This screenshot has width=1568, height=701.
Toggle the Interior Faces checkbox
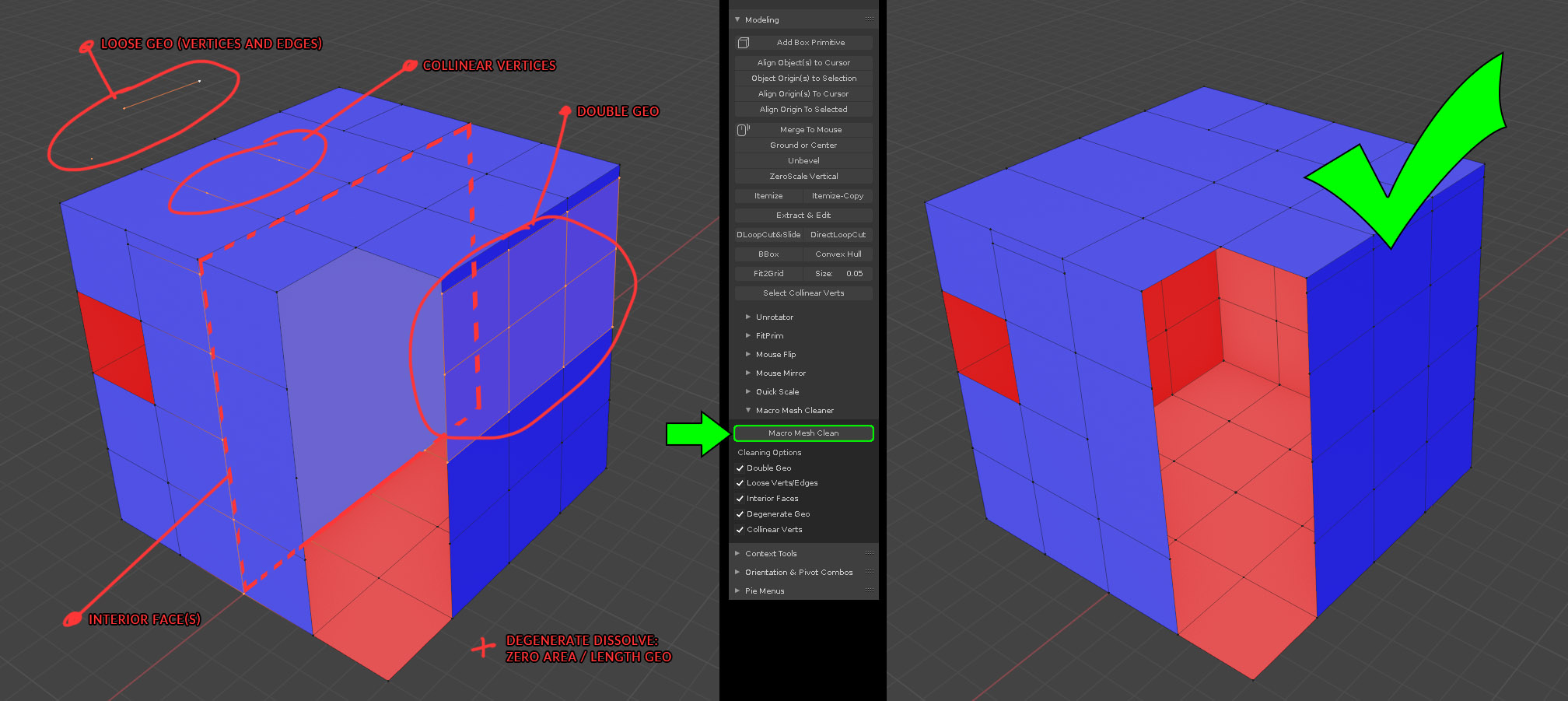click(x=740, y=498)
